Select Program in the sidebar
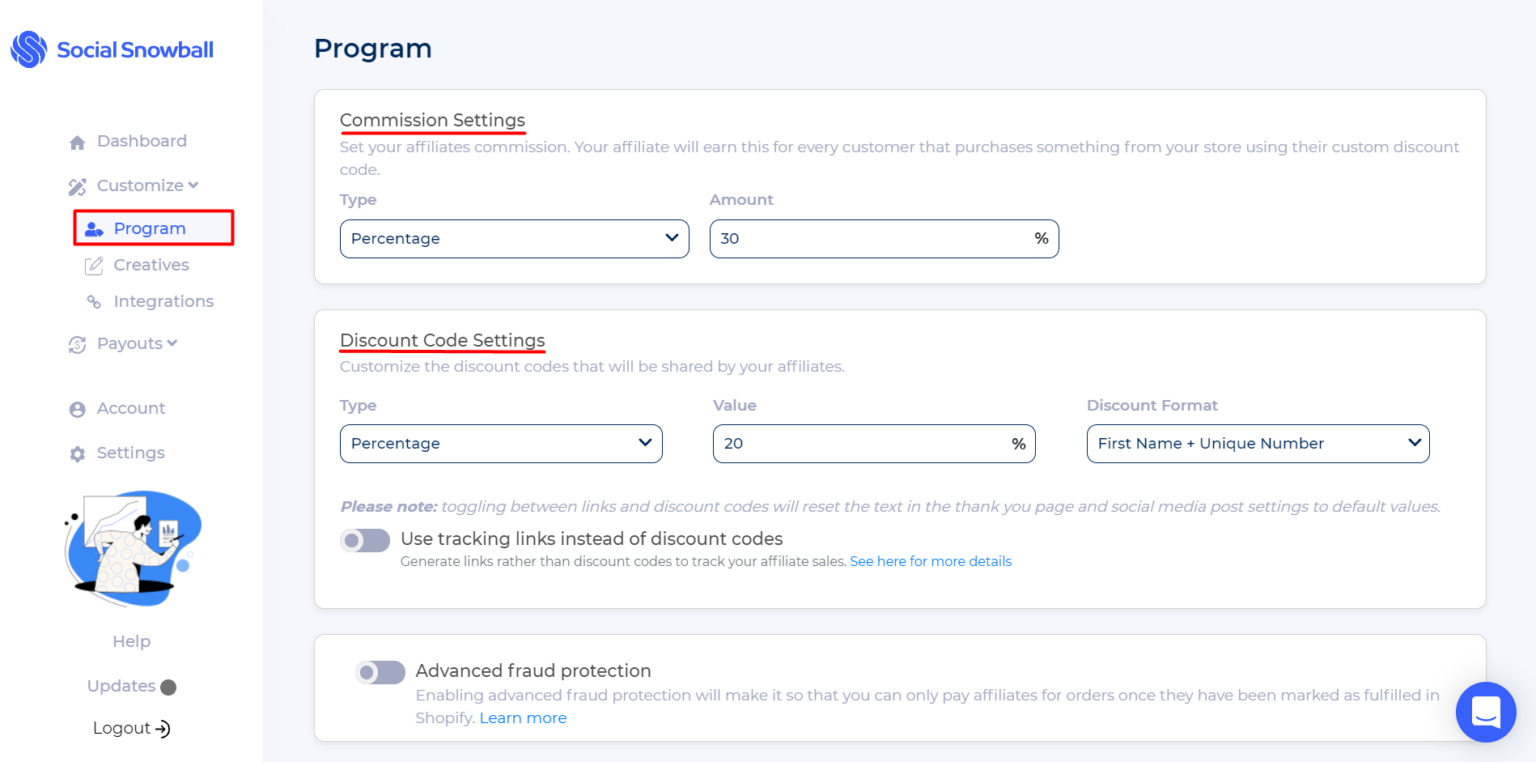This screenshot has height=762, width=1536. [150, 228]
